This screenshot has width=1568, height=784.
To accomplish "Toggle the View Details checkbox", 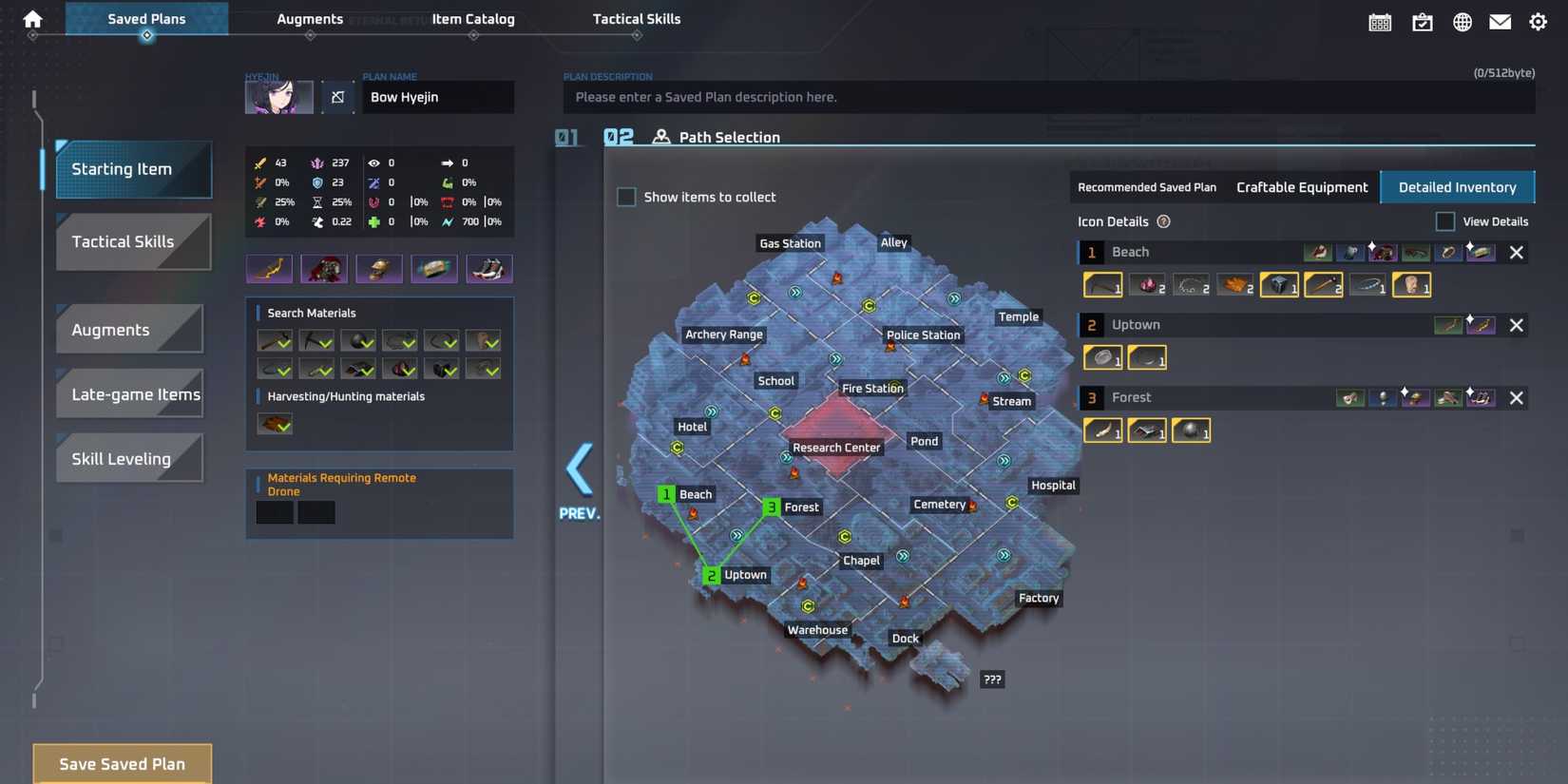I will click(1444, 221).
